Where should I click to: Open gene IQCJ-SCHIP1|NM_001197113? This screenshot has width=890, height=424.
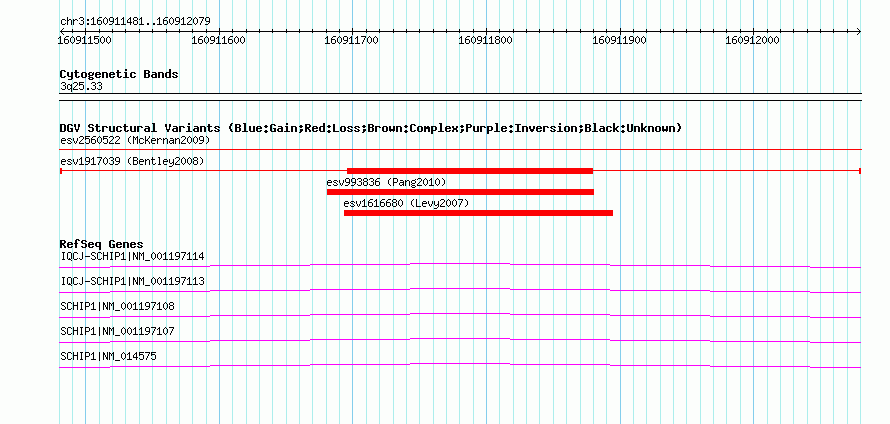click(132, 282)
